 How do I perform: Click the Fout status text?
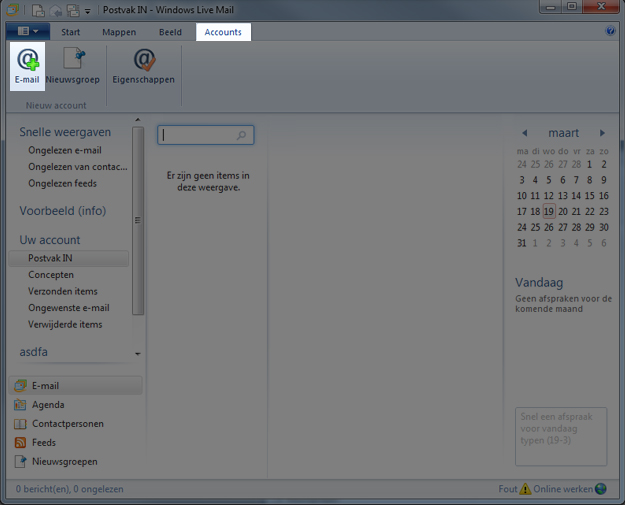[x=508, y=489]
